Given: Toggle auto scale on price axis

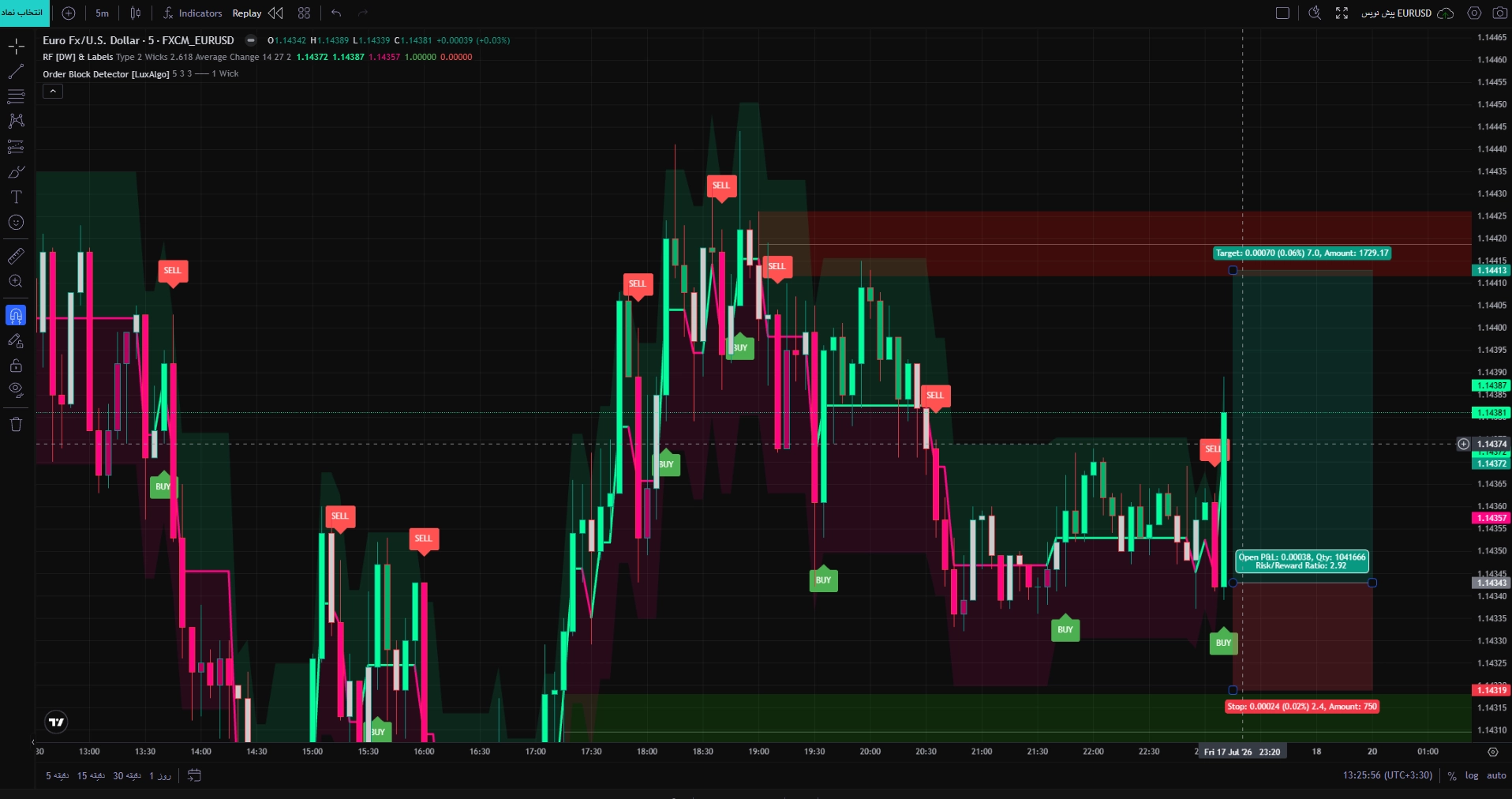Looking at the screenshot, I should pyautogui.click(x=1496, y=775).
